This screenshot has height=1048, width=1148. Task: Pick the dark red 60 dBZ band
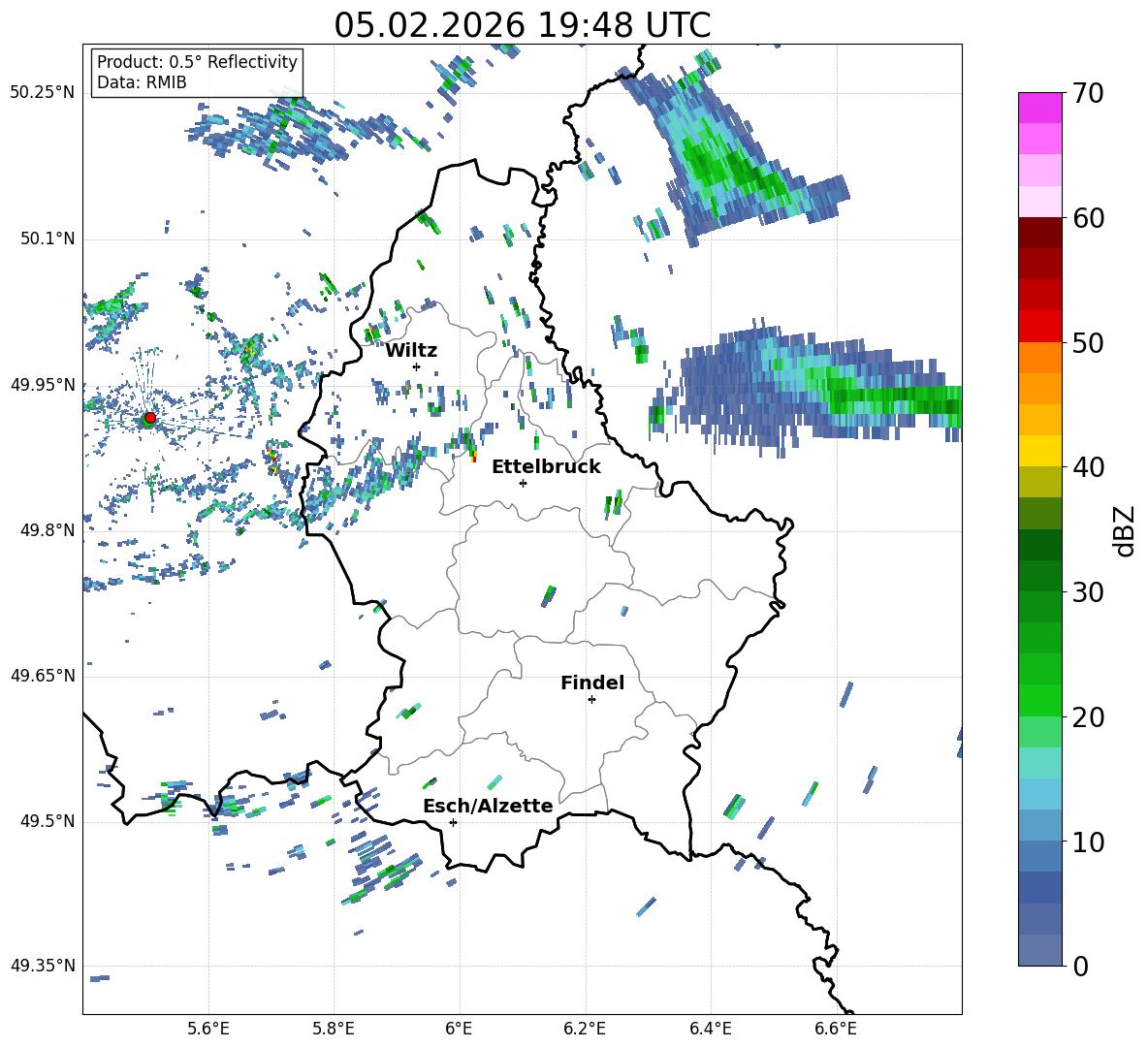coord(1039,233)
